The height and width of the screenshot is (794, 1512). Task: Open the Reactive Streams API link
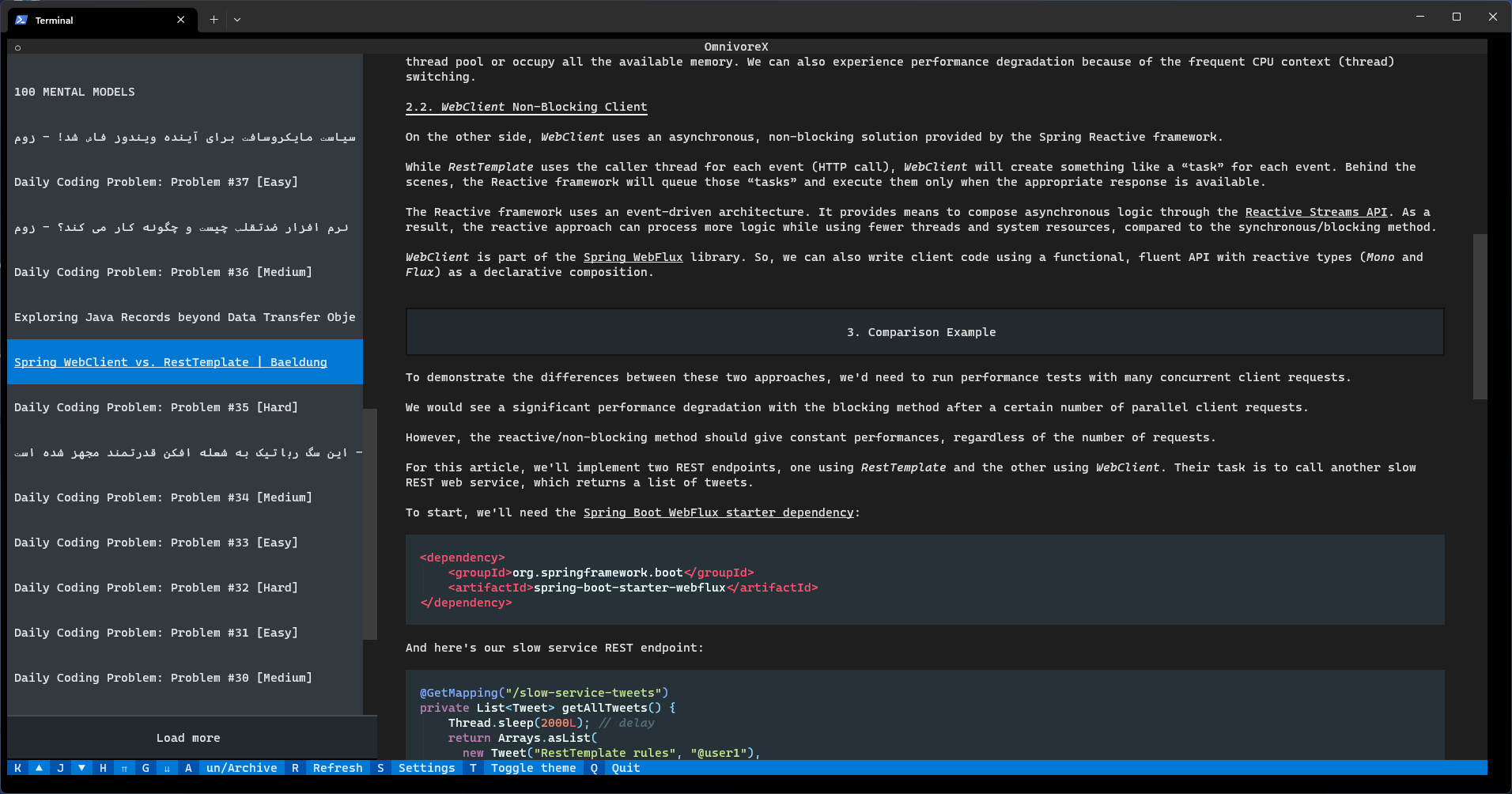[x=1315, y=211]
